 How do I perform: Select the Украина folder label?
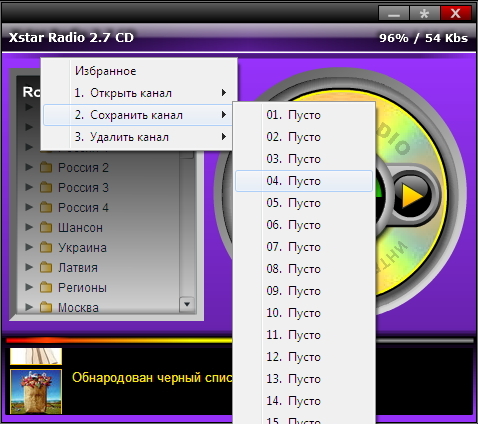coord(82,248)
